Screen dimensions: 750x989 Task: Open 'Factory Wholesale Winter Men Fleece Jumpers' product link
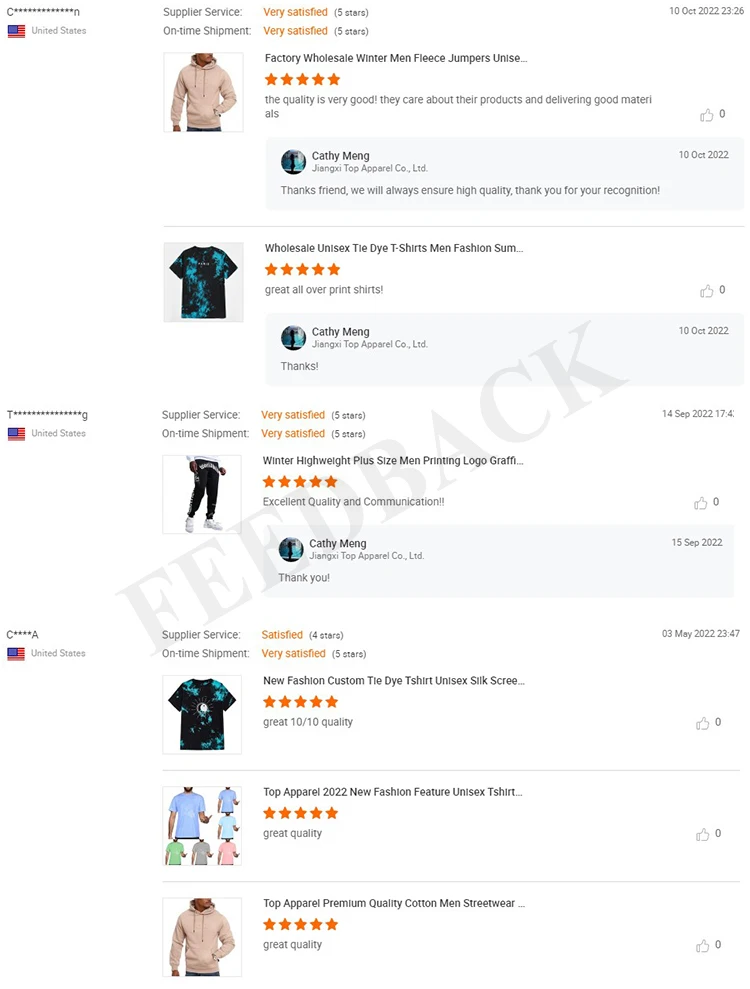tap(396, 58)
